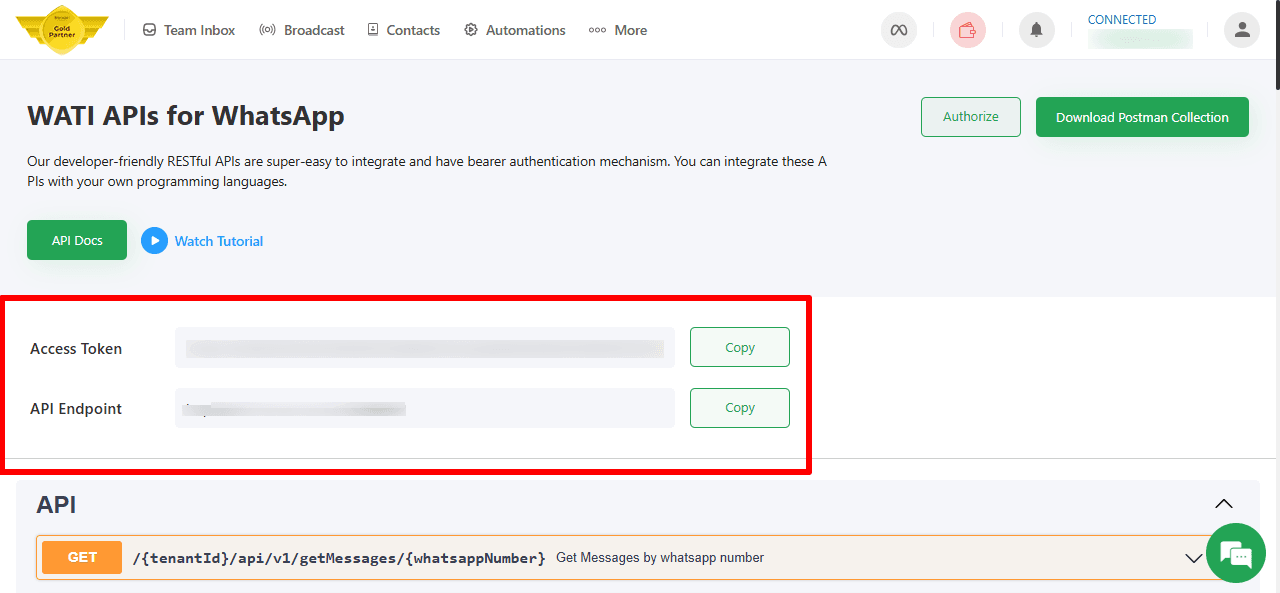Select the Broadcast antenna icon

pos(267,30)
